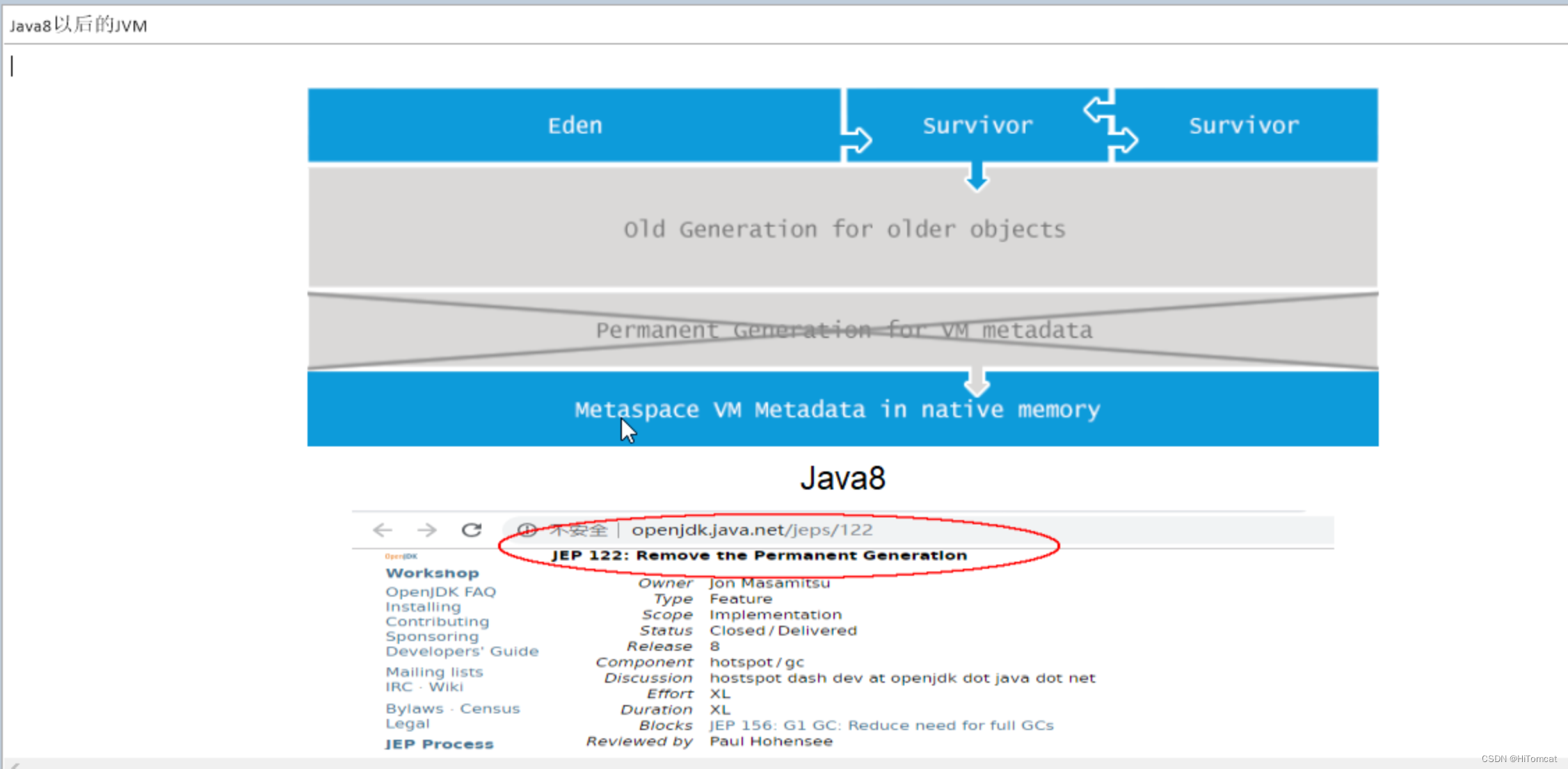Click the Eden to Survivor arrow
Image resolution: width=1568 pixels, height=769 pixels.
(x=858, y=138)
